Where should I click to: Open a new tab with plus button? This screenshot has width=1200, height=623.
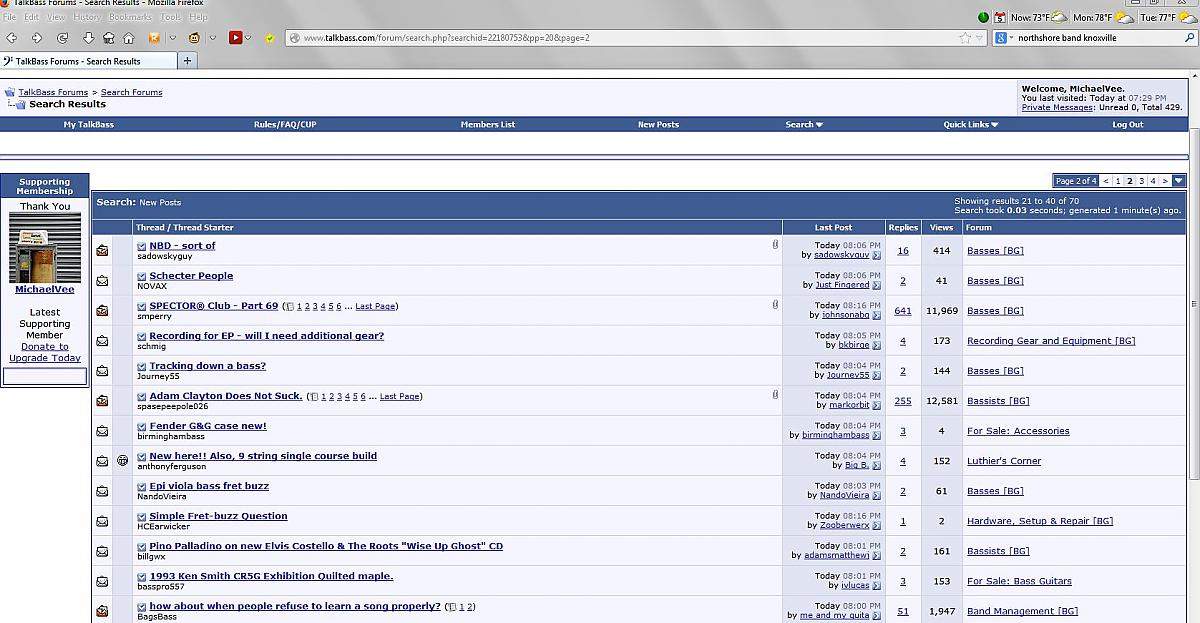(186, 61)
